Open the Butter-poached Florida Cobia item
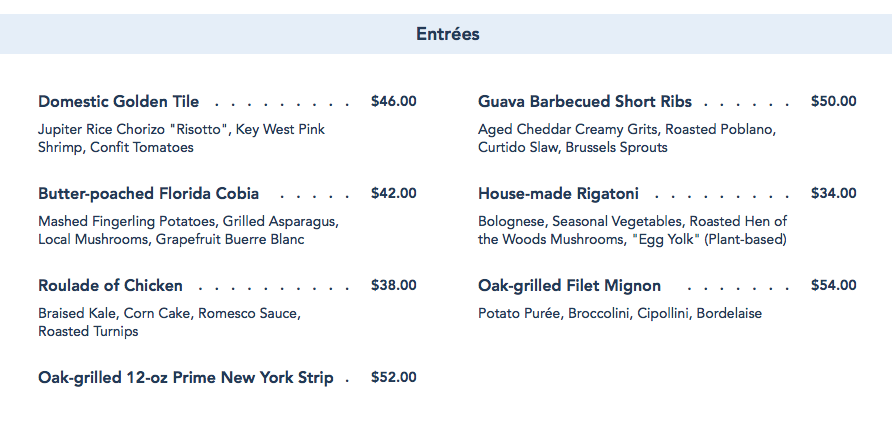The width and height of the screenshot is (892, 429). [148, 194]
